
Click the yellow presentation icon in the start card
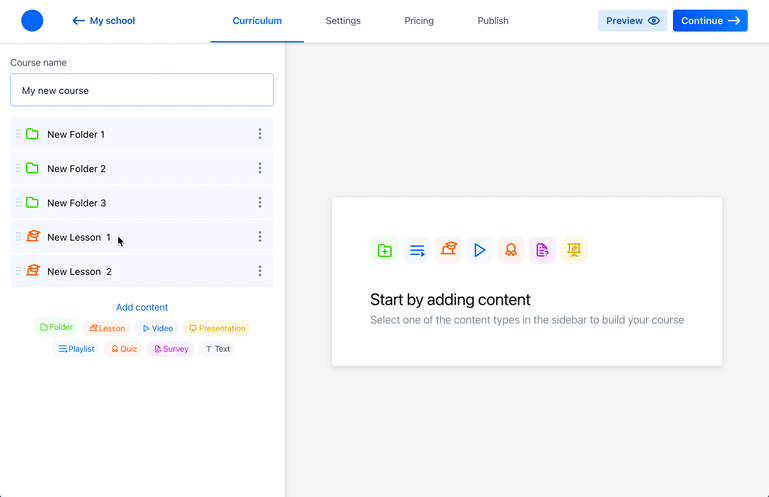click(574, 250)
